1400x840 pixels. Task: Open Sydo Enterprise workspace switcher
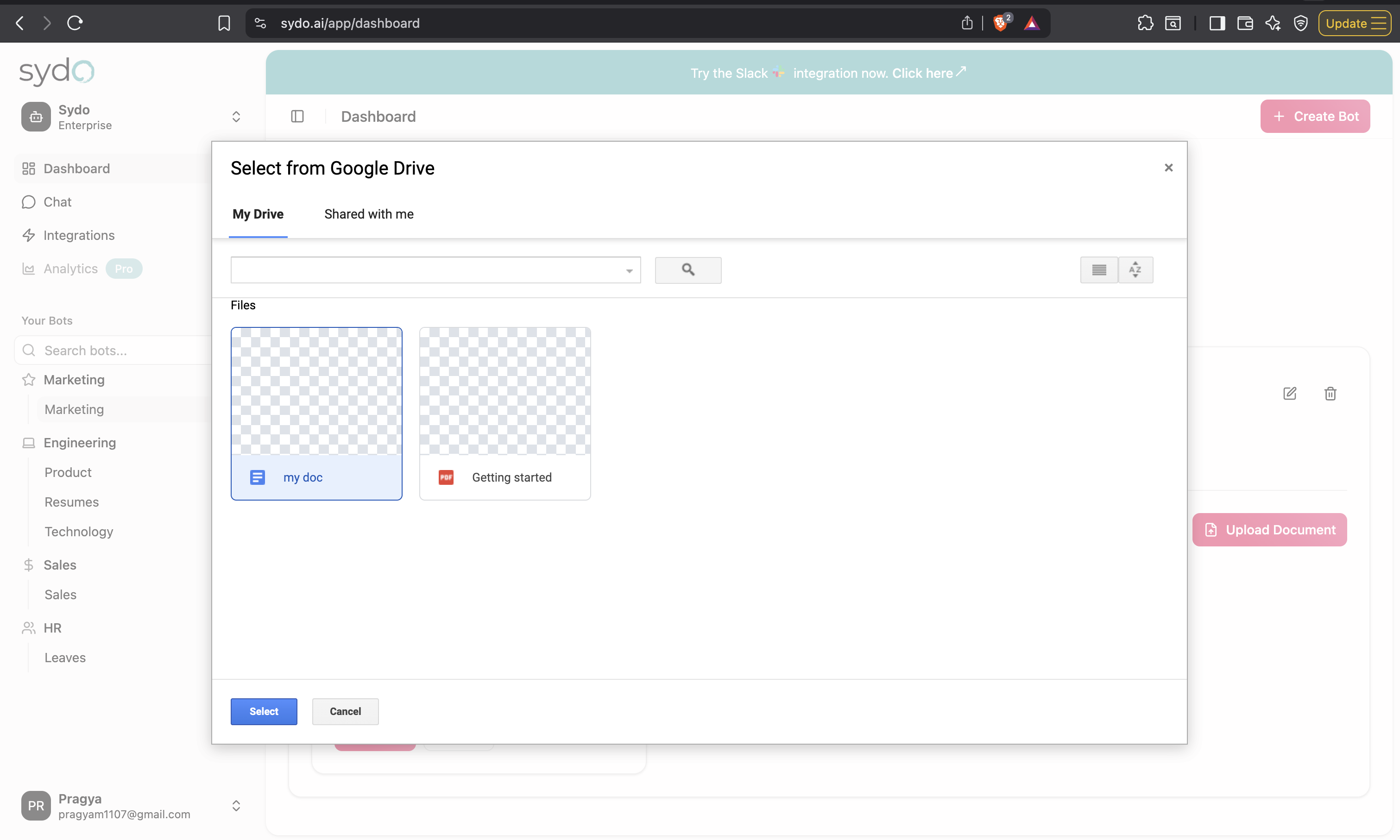click(132, 117)
